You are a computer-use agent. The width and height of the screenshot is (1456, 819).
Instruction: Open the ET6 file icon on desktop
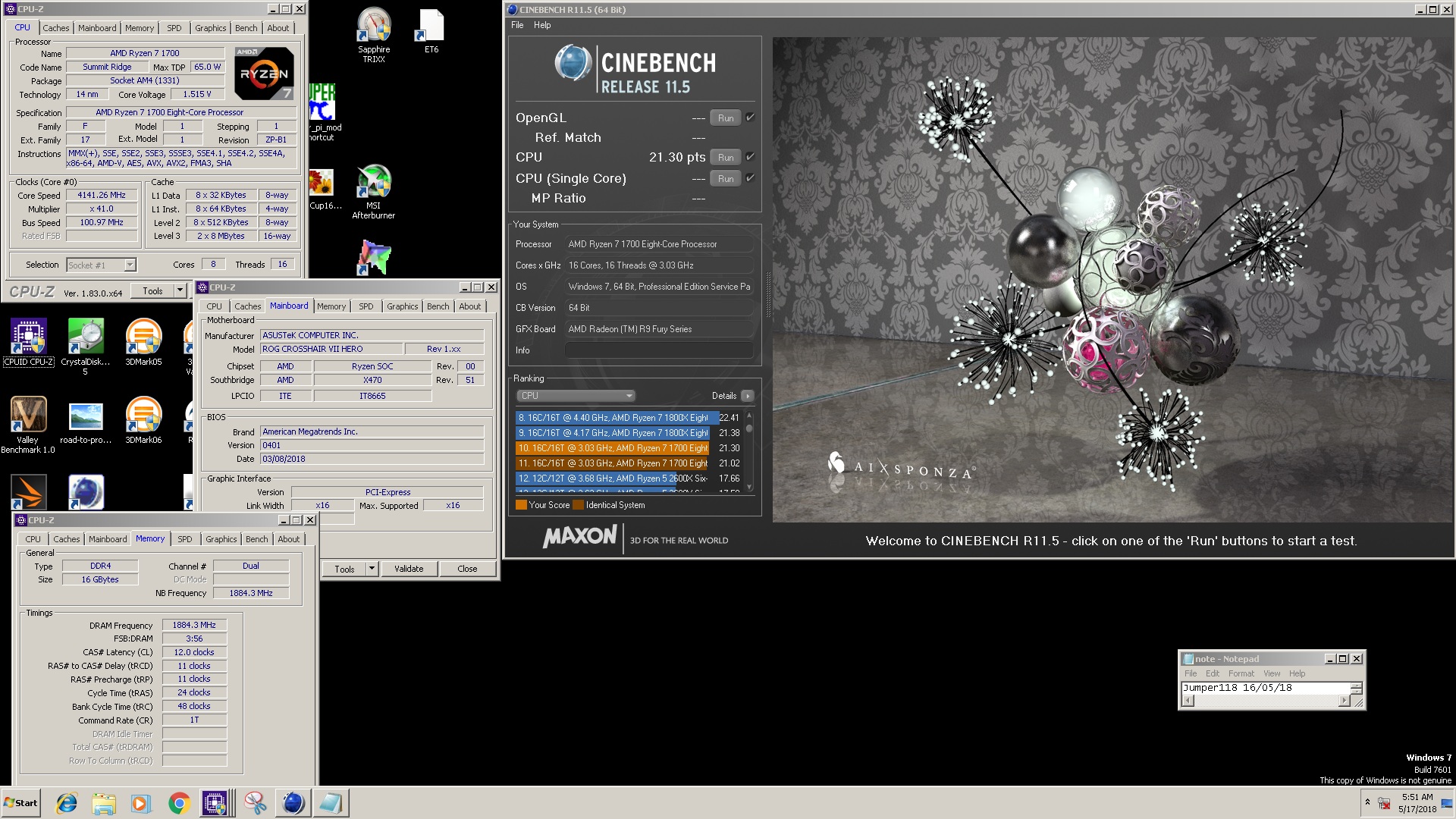431,31
